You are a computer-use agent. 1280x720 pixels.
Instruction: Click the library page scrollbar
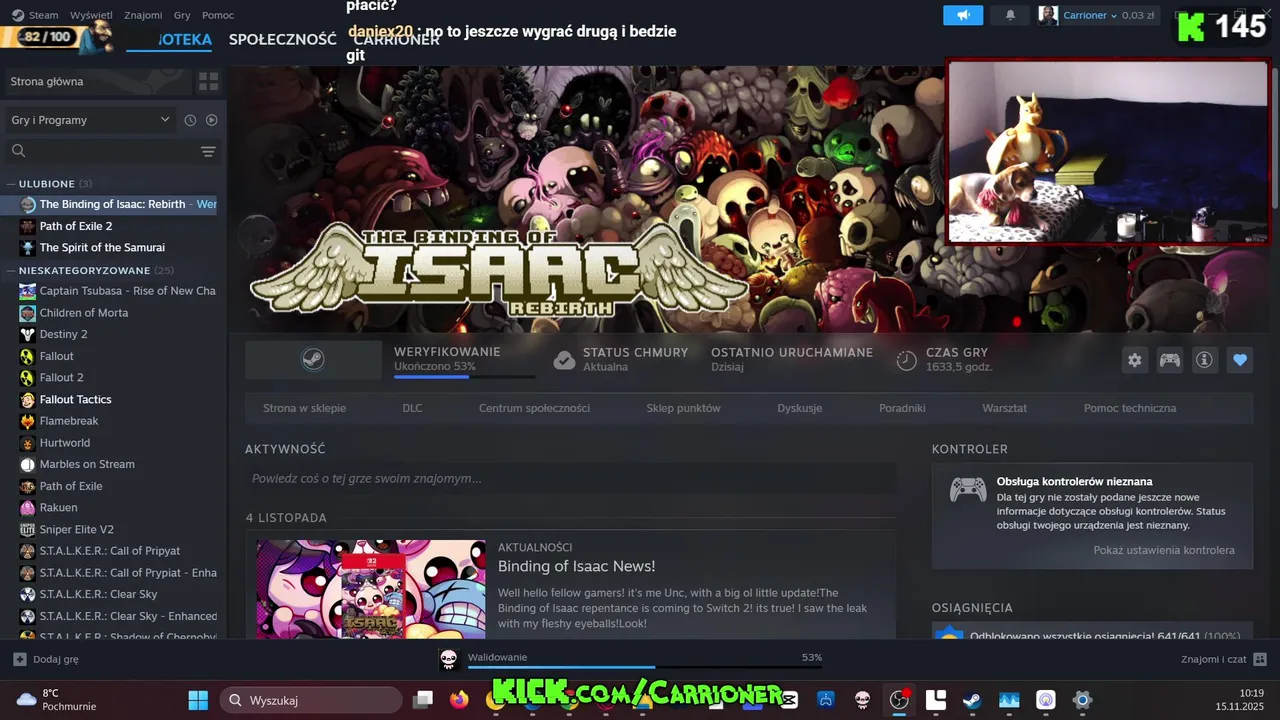pos(1275,140)
